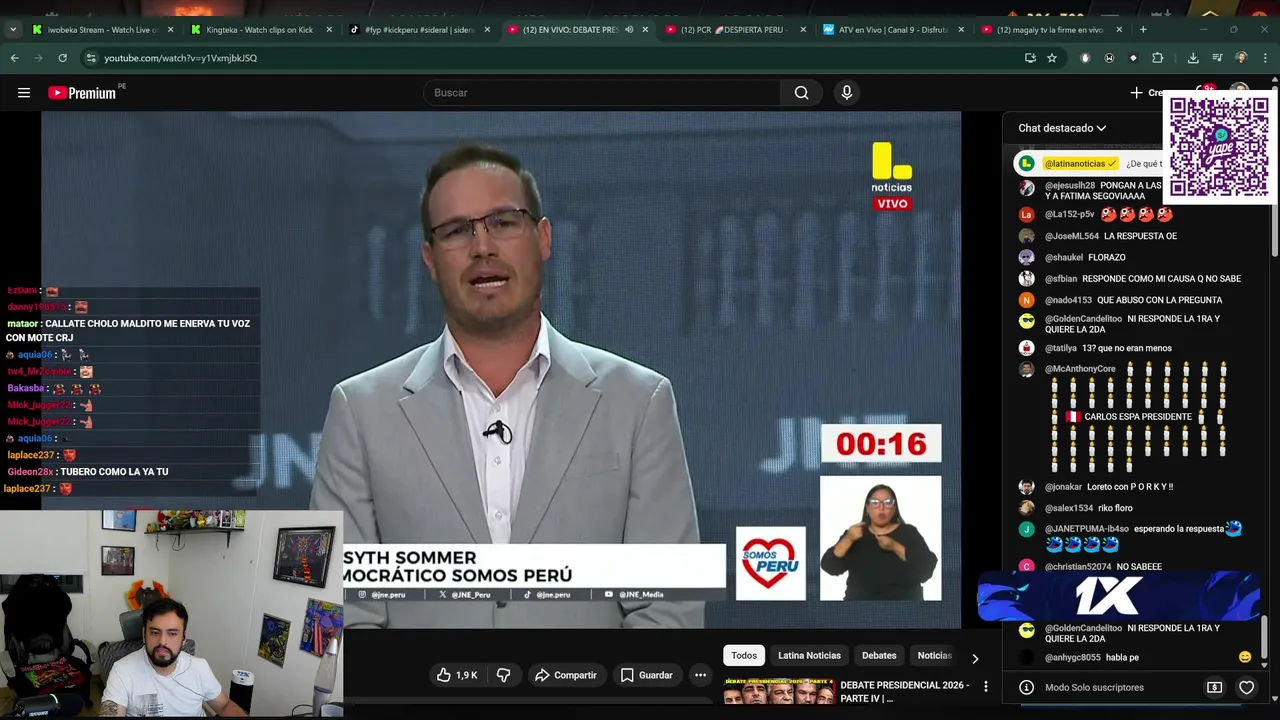Viewport: 1280px width, 720px height.
Task: Open more actions under the video
Action: click(x=700, y=675)
